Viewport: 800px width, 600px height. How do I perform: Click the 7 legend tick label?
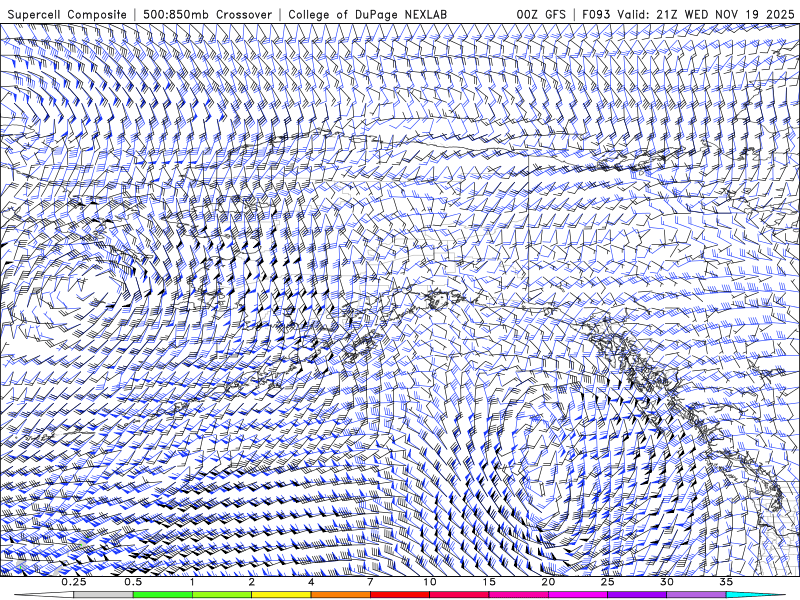coord(370,582)
